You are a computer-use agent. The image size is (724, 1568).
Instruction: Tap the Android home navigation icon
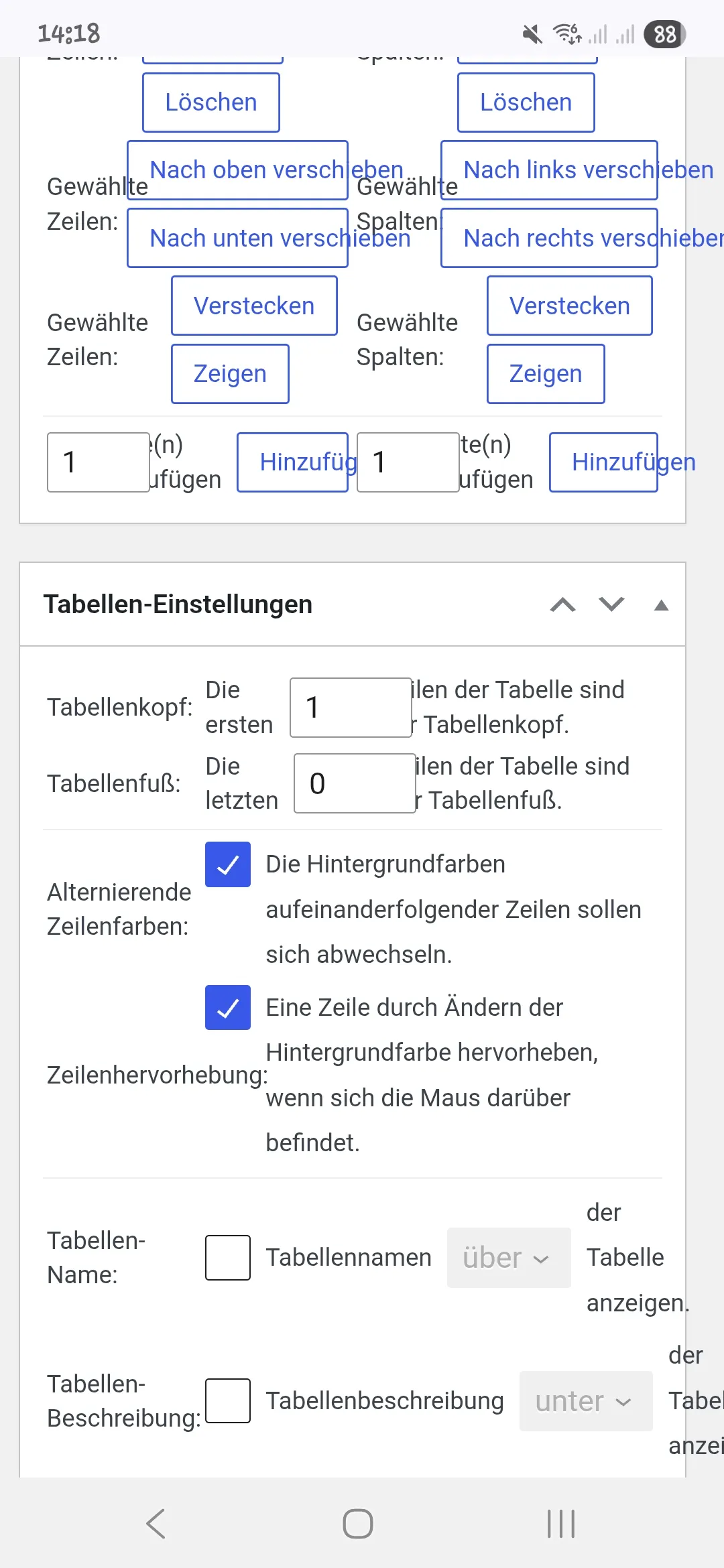tap(358, 1524)
